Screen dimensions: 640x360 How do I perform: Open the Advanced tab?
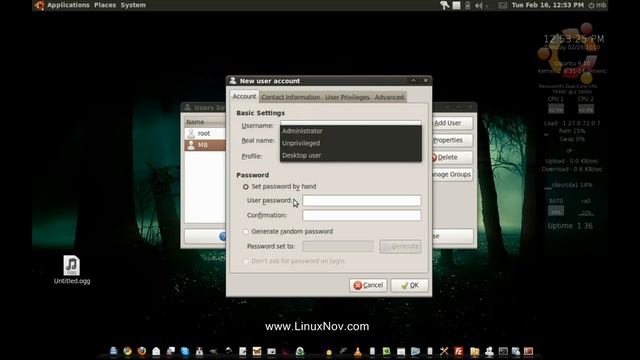389,97
